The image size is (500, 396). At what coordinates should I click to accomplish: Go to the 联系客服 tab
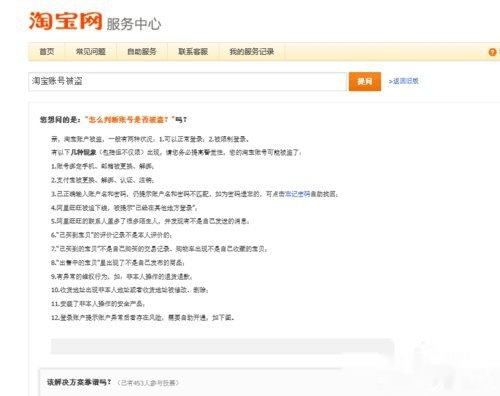[x=193, y=52]
